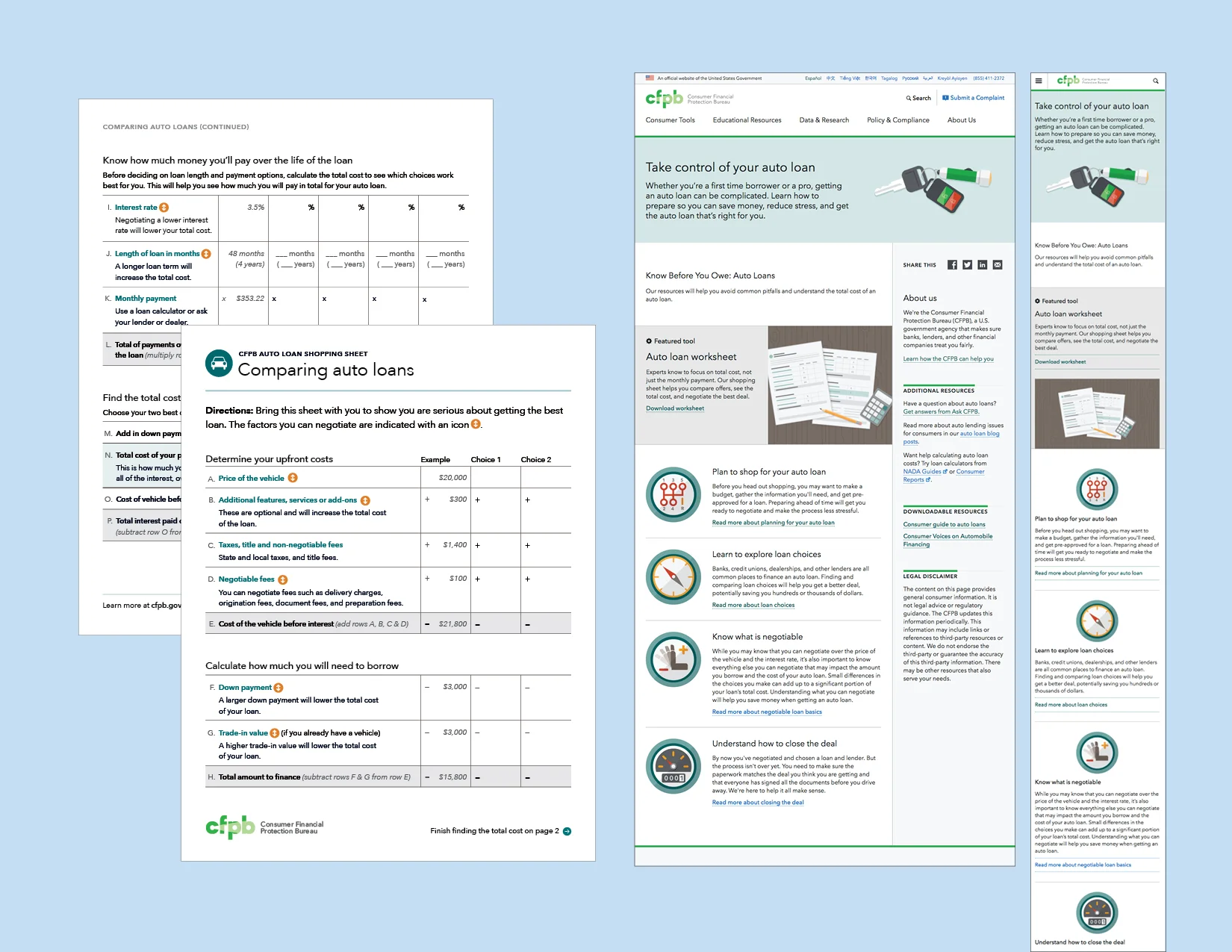The width and height of the screenshot is (1232, 952).
Task: Tap the compass icon on mobile site
Action: pyautogui.click(x=1097, y=620)
